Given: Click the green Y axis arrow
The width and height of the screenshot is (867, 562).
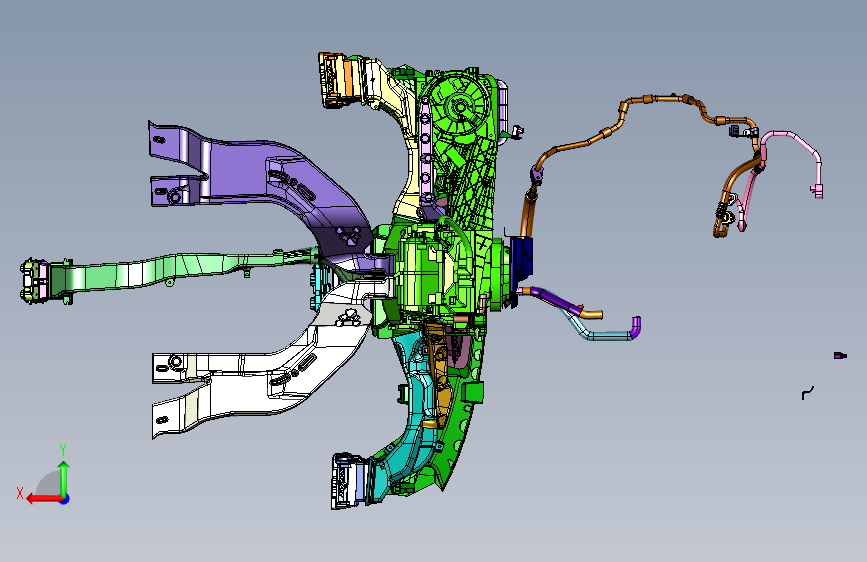Looking at the screenshot, I should 64,478.
